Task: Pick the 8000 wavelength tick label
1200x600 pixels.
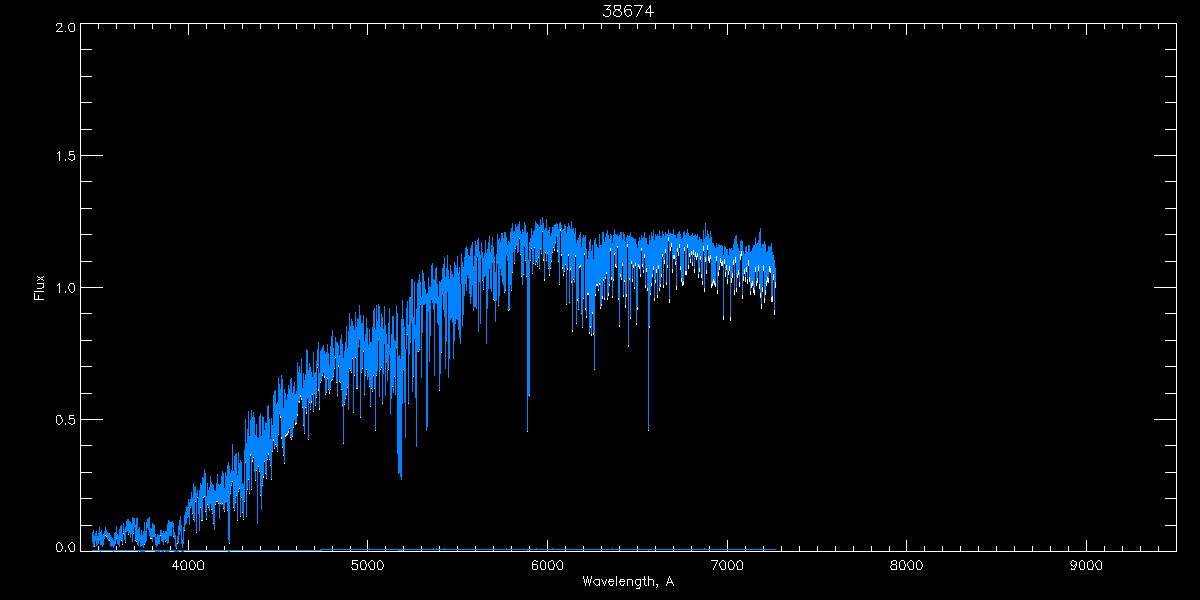Action: pyautogui.click(x=906, y=565)
